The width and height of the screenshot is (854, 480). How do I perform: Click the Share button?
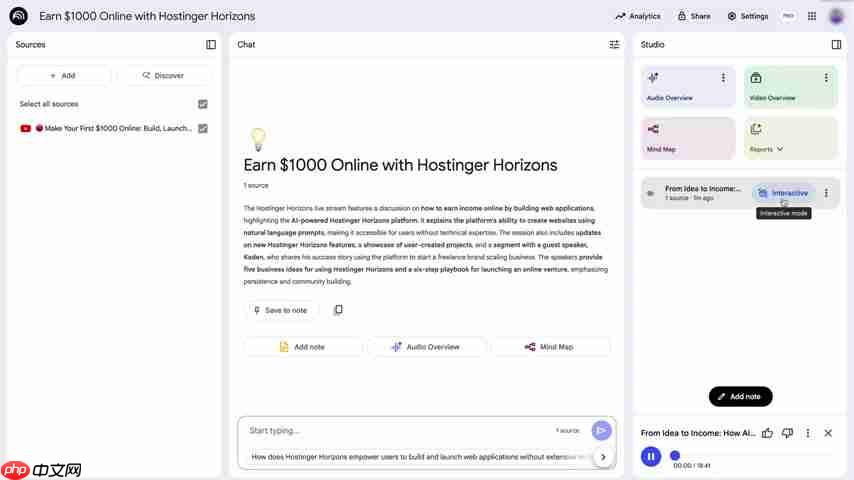[x=694, y=16]
